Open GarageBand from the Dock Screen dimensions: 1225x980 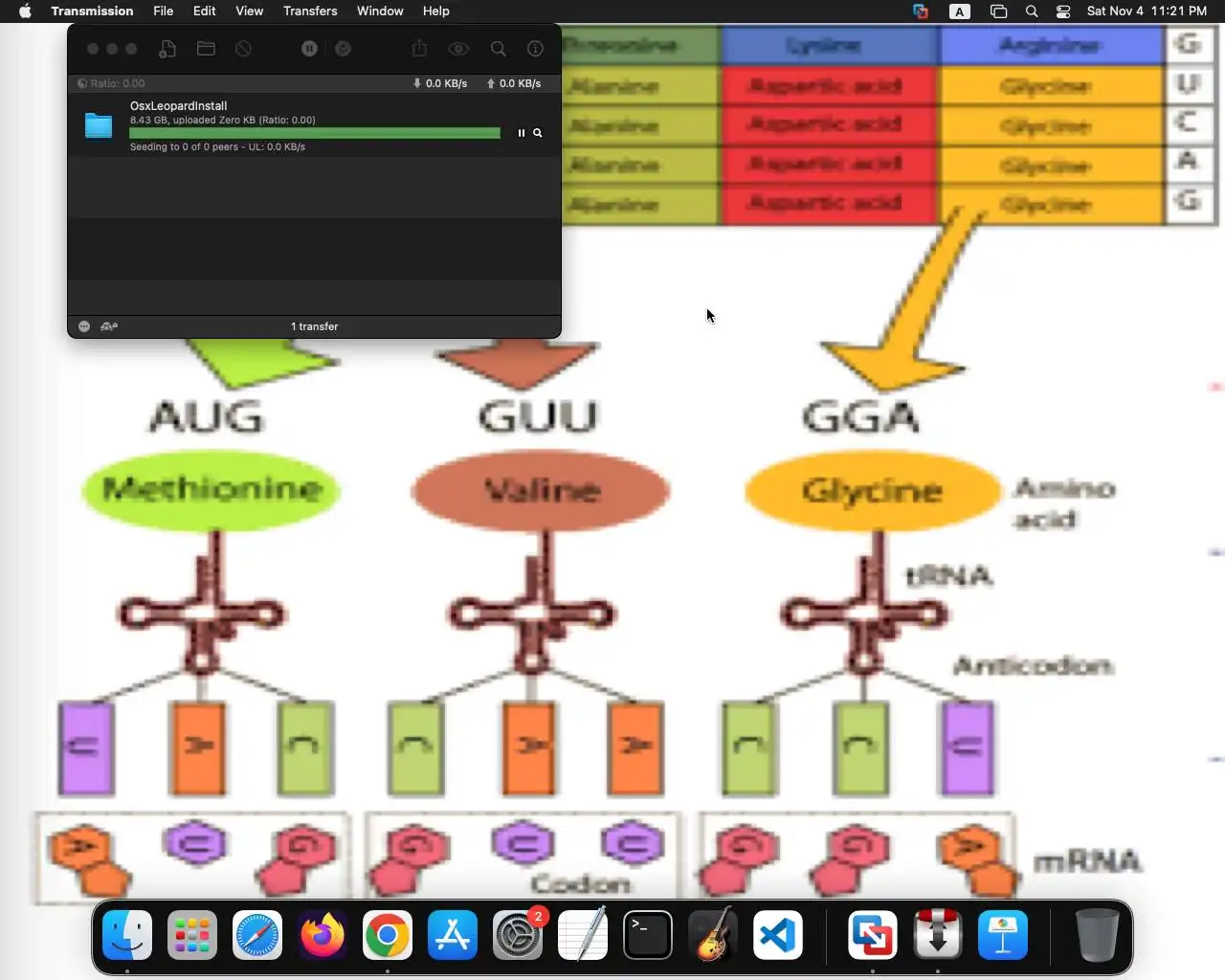tap(713, 935)
